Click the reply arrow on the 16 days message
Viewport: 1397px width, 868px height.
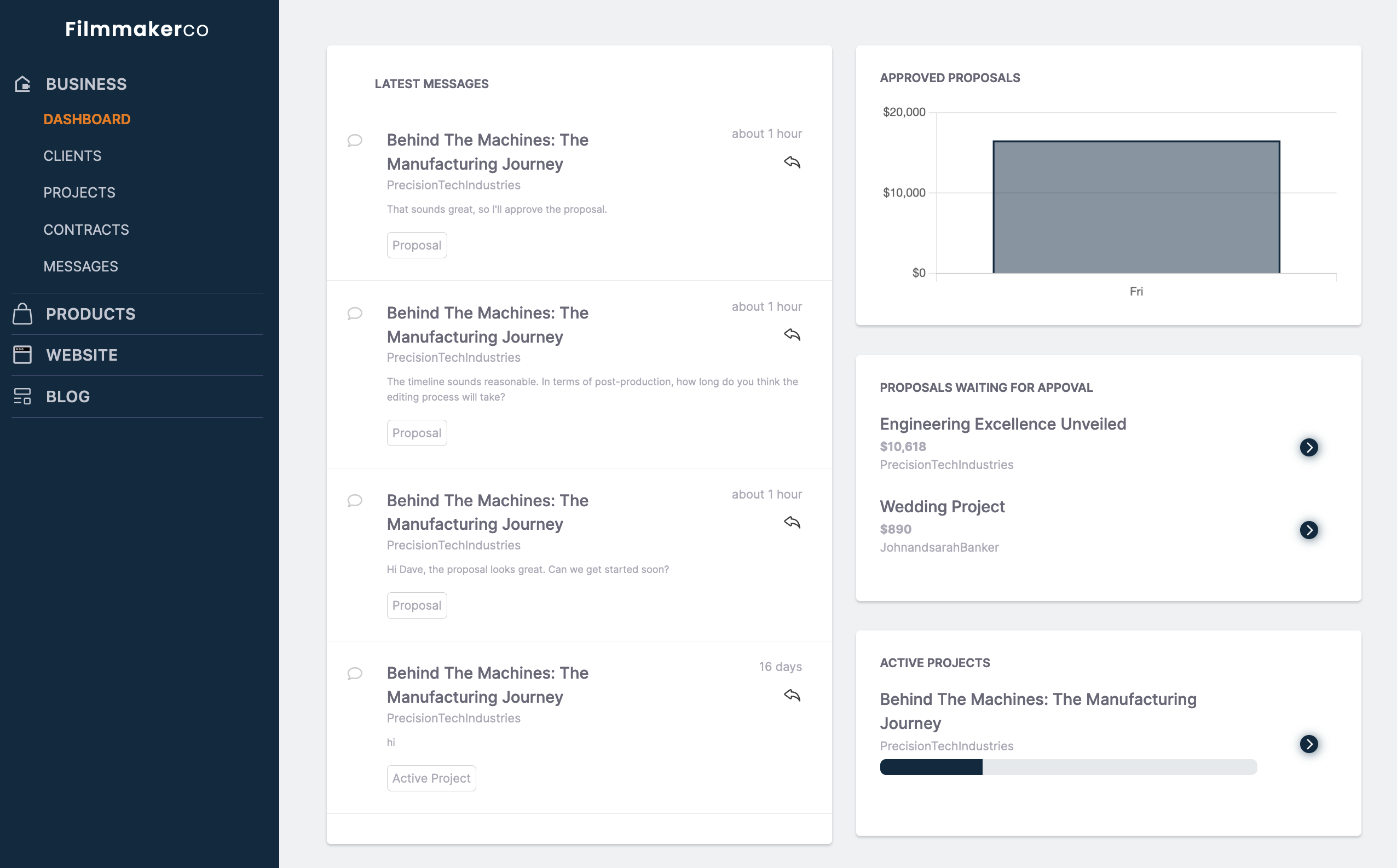point(792,695)
